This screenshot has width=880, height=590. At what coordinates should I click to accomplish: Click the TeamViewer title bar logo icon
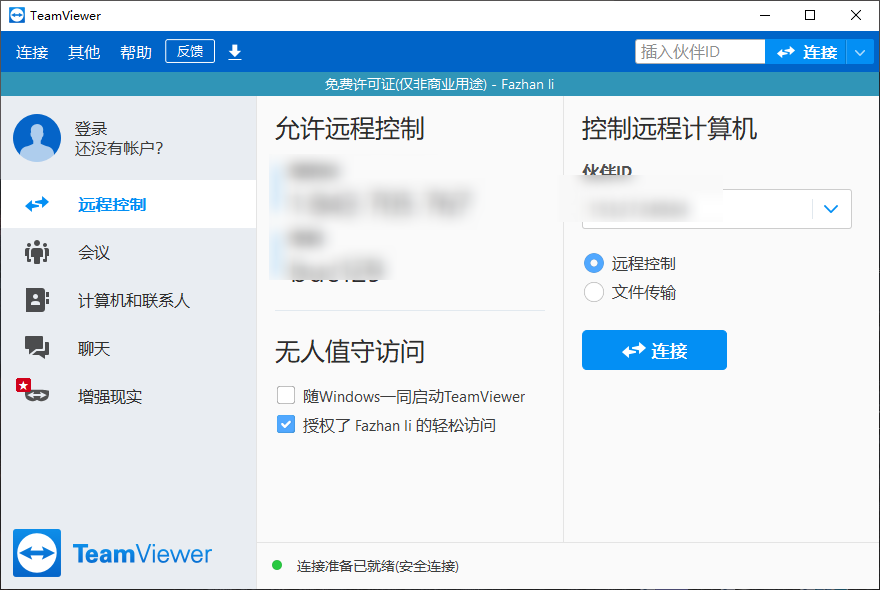pos(17,15)
